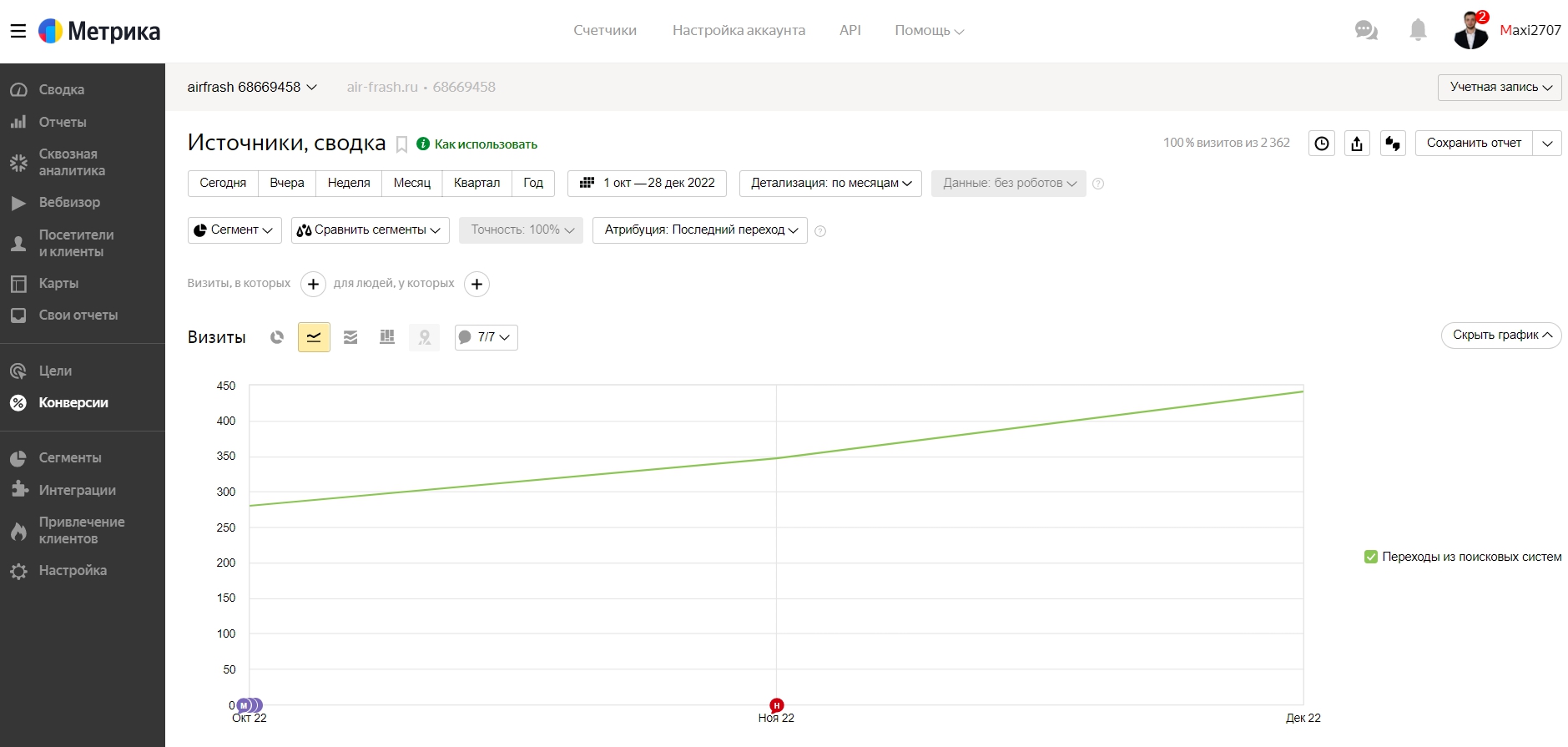Select the Квартал period
The image size is (1568, 747).
[x=477, y=184]
